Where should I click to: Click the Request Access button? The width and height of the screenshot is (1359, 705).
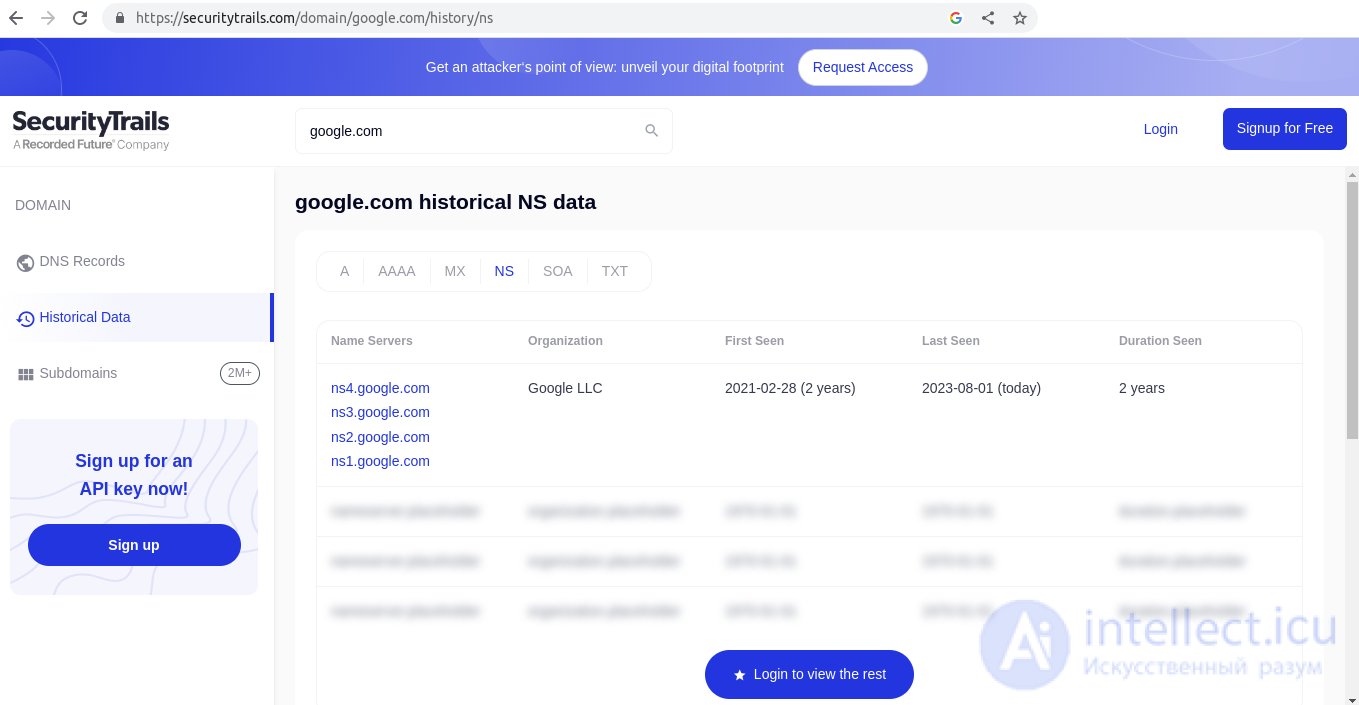(863, 67)
